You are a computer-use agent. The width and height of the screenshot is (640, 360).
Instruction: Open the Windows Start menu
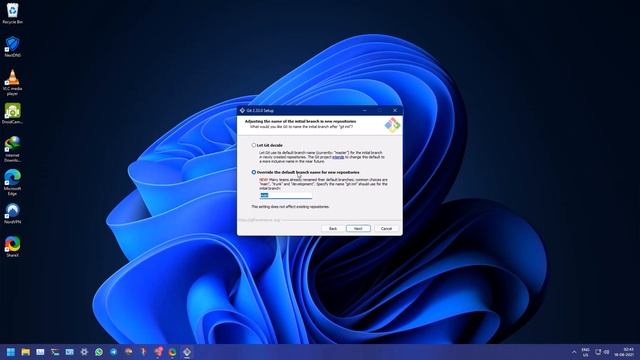pos(11,352)
